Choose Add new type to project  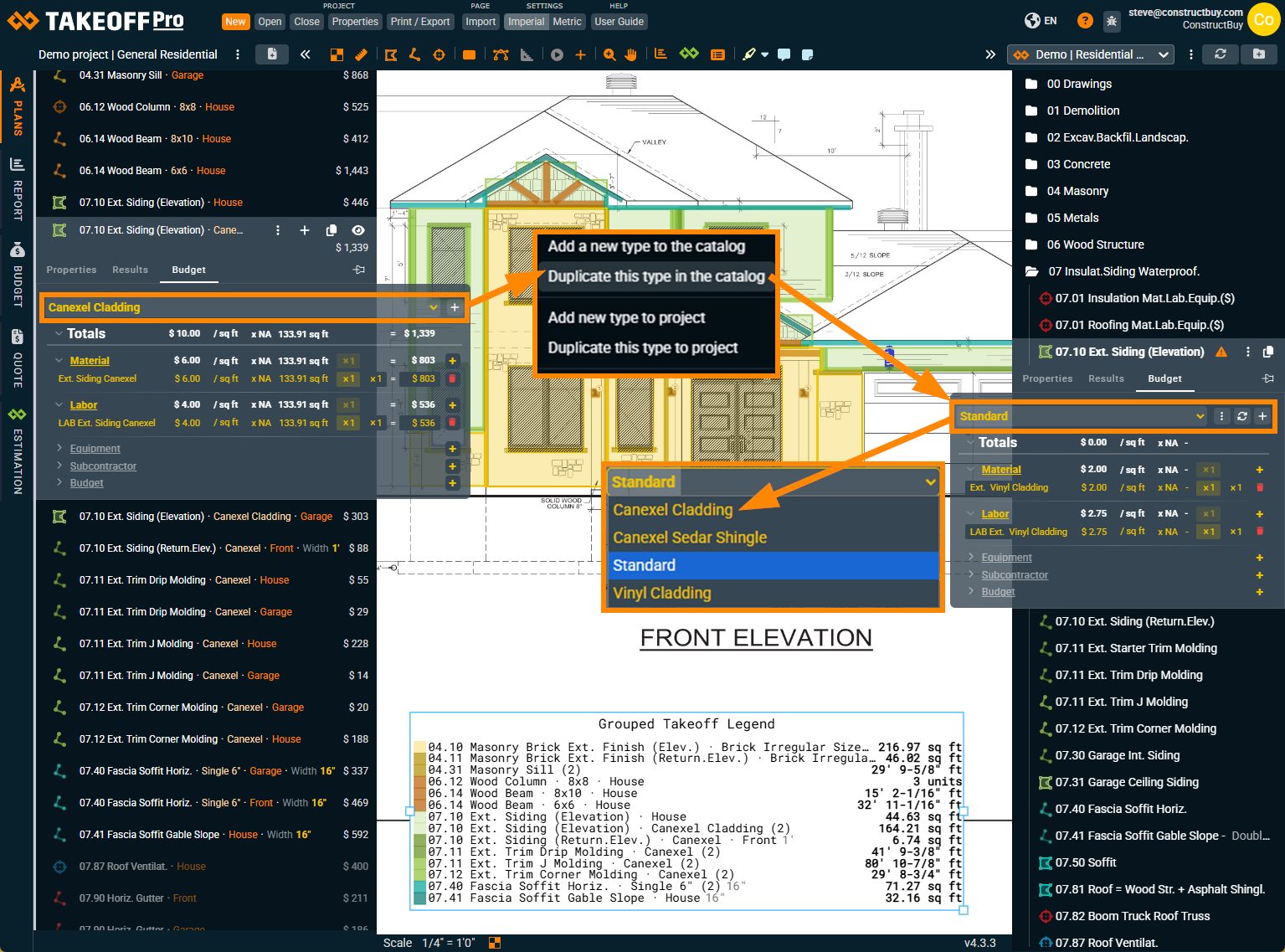[626, 317]
